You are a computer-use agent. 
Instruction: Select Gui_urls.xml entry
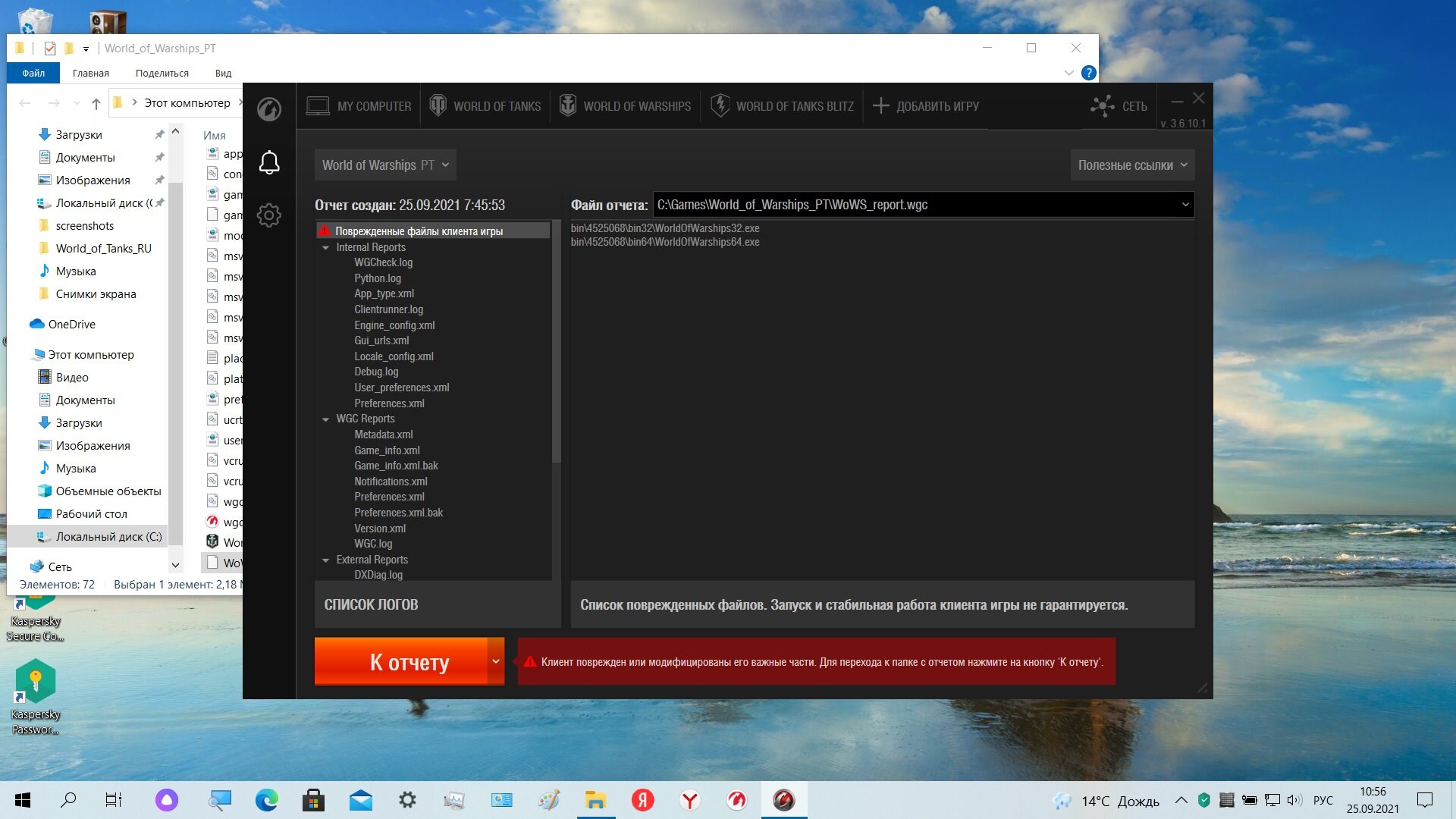[381, 340]
